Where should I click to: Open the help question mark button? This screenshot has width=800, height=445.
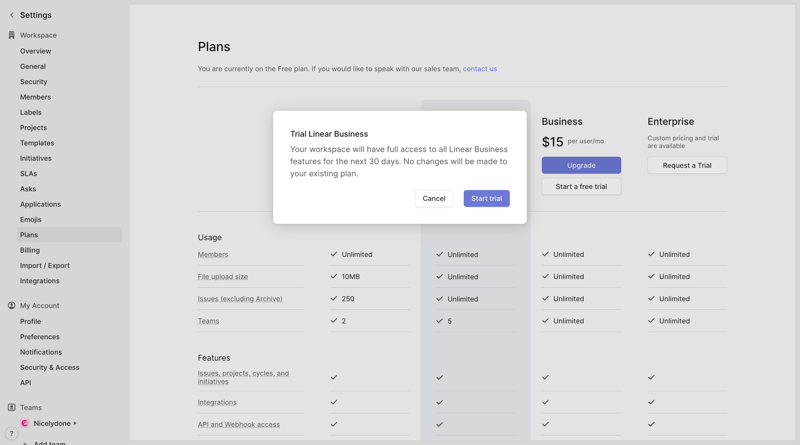11,433
